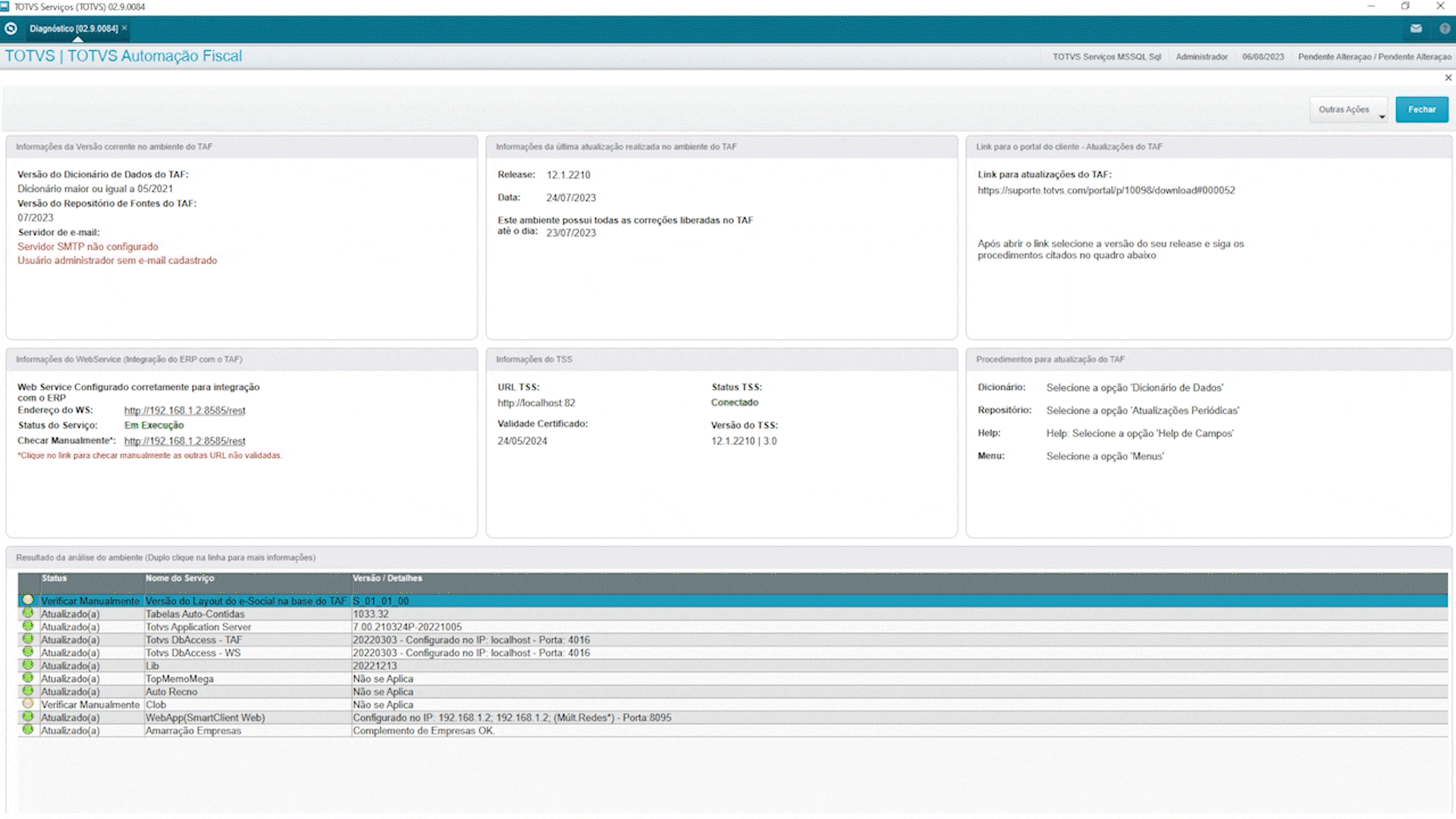Click green status icon for Amarração Empresas
Viewport: 1456px width, 819px height.
(28, 730)
